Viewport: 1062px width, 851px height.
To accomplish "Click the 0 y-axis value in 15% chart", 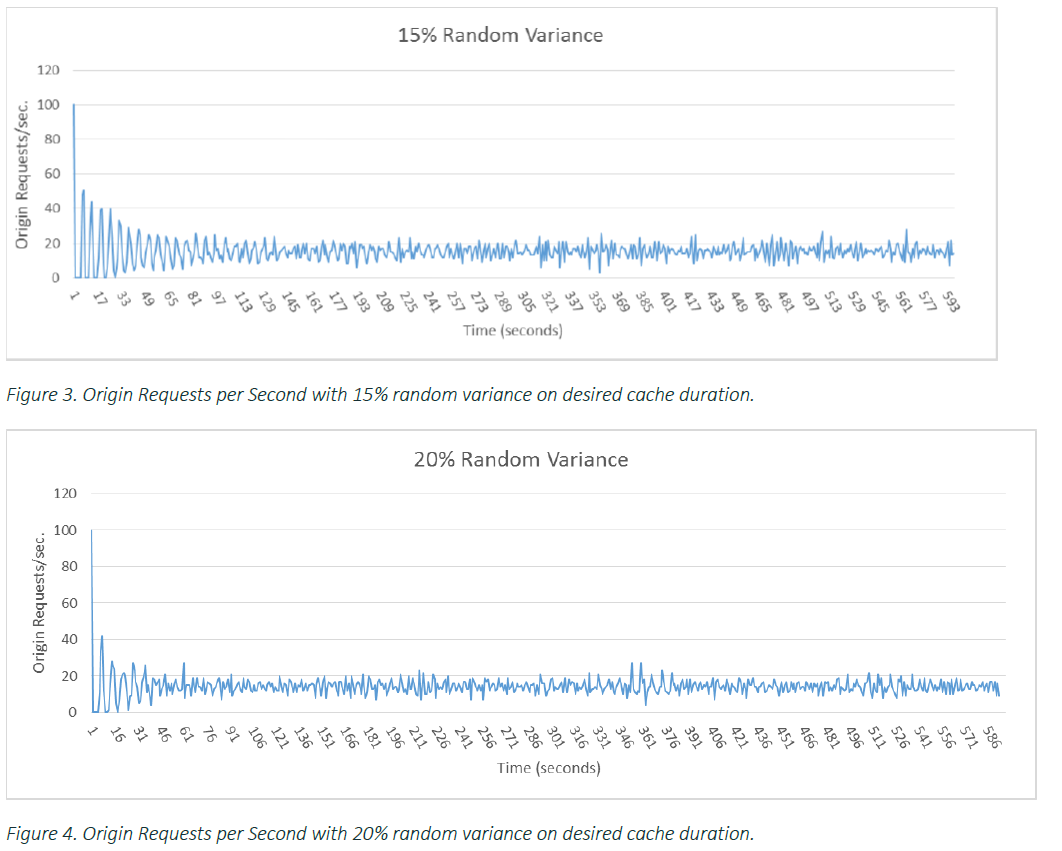I will click(x=56, y=277).
